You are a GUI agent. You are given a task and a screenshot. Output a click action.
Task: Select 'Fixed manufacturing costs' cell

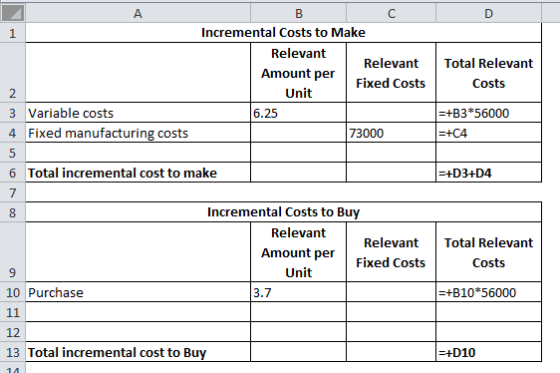pos(138,133)
